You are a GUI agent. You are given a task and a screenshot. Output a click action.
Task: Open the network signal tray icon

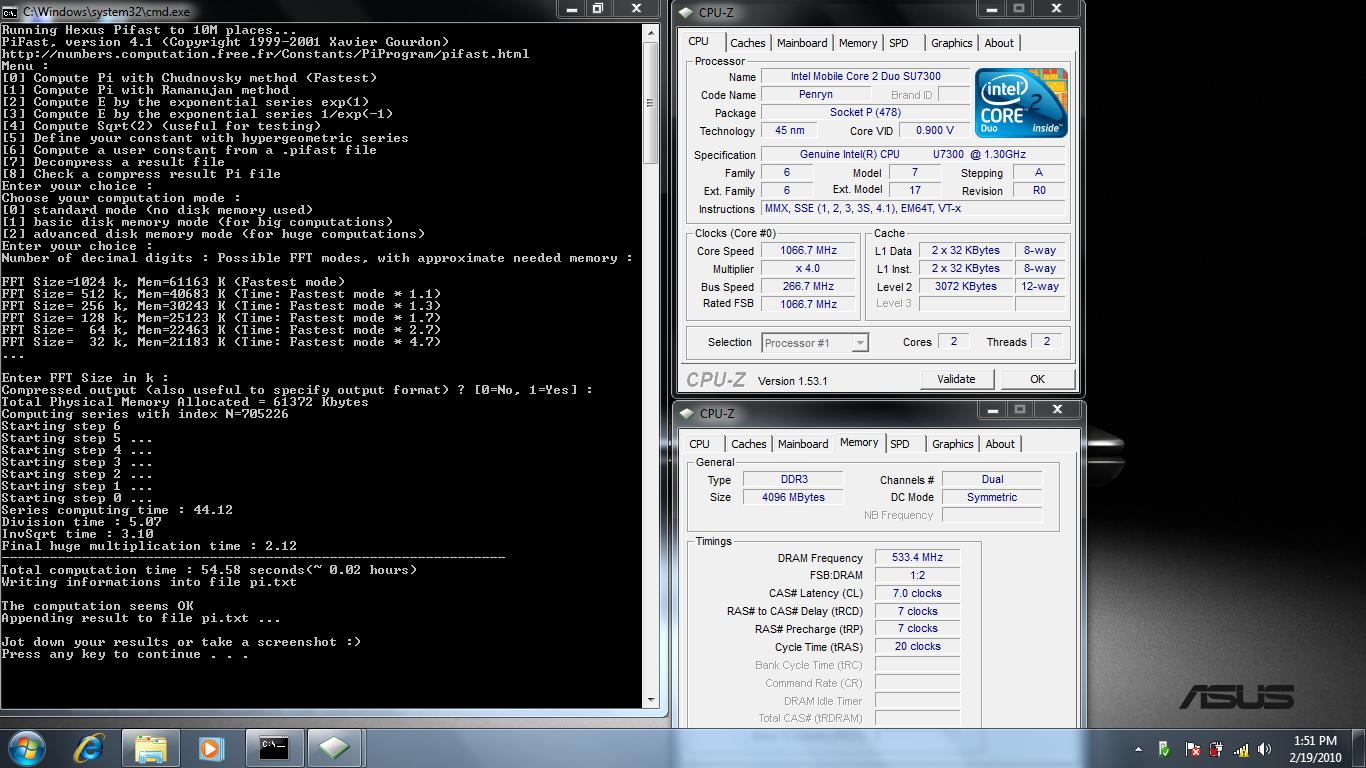click(1241, 749)
